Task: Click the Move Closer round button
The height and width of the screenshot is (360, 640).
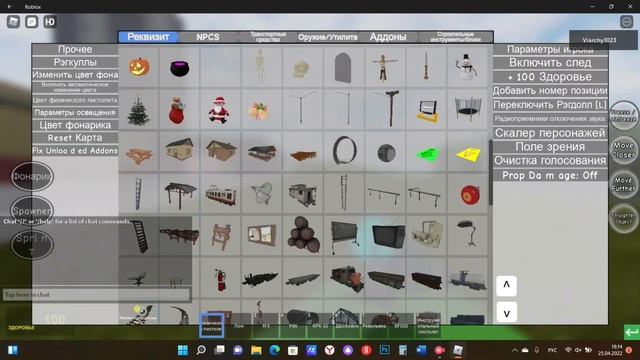Action: click(x=623, y=150)
